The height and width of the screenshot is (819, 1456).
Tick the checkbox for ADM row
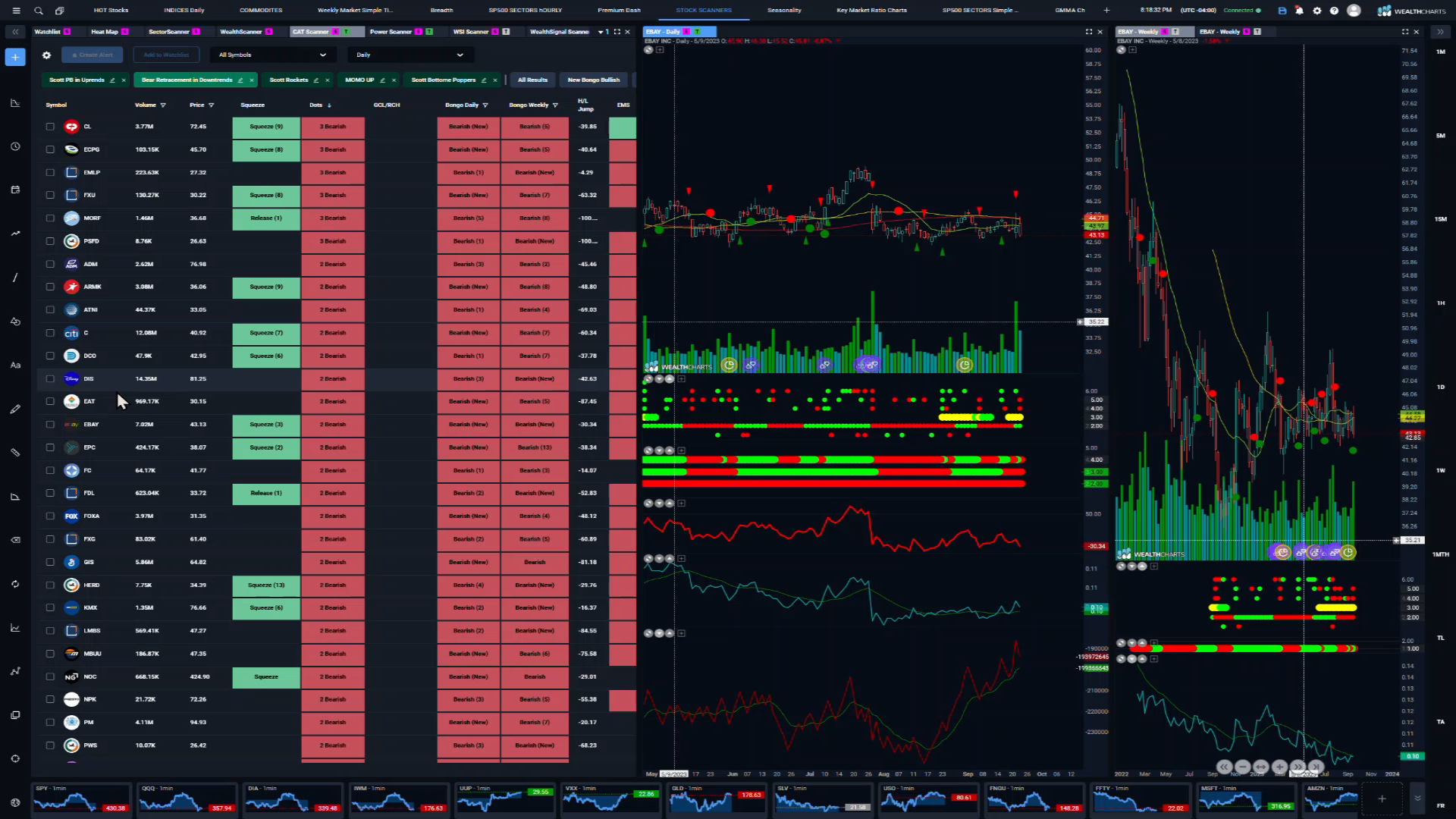(50, 264)
